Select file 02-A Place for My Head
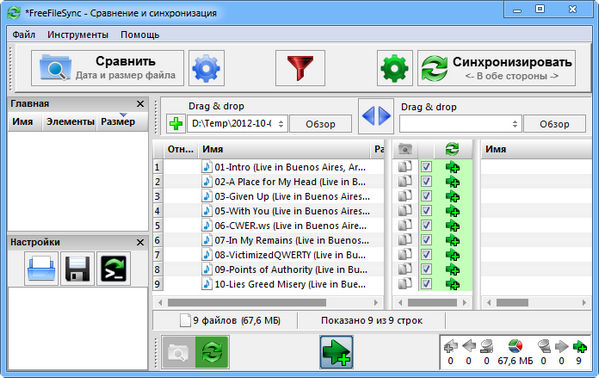The image size is (599, 378). [x=290, y=182]
